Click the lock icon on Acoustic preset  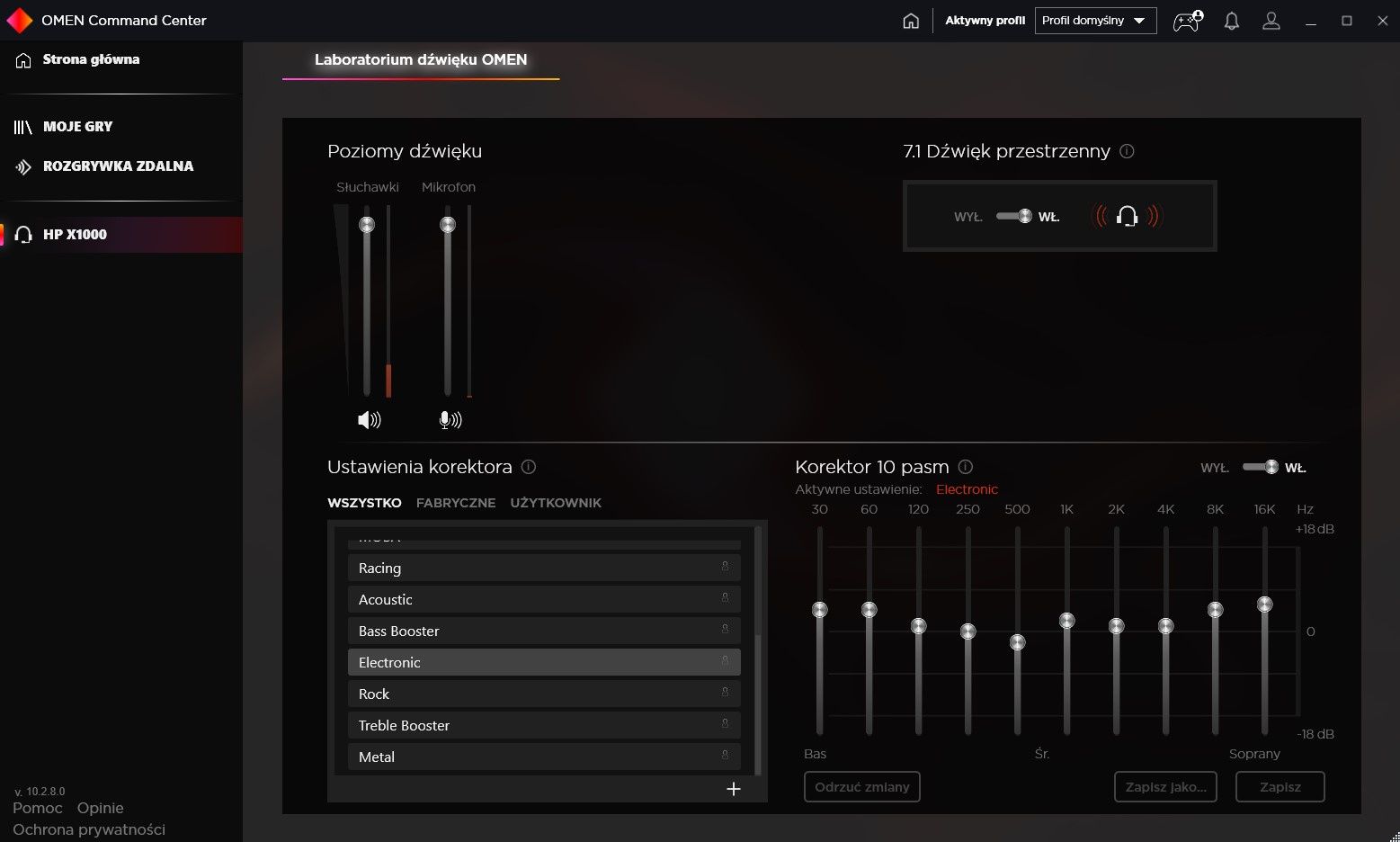point(725,598)
